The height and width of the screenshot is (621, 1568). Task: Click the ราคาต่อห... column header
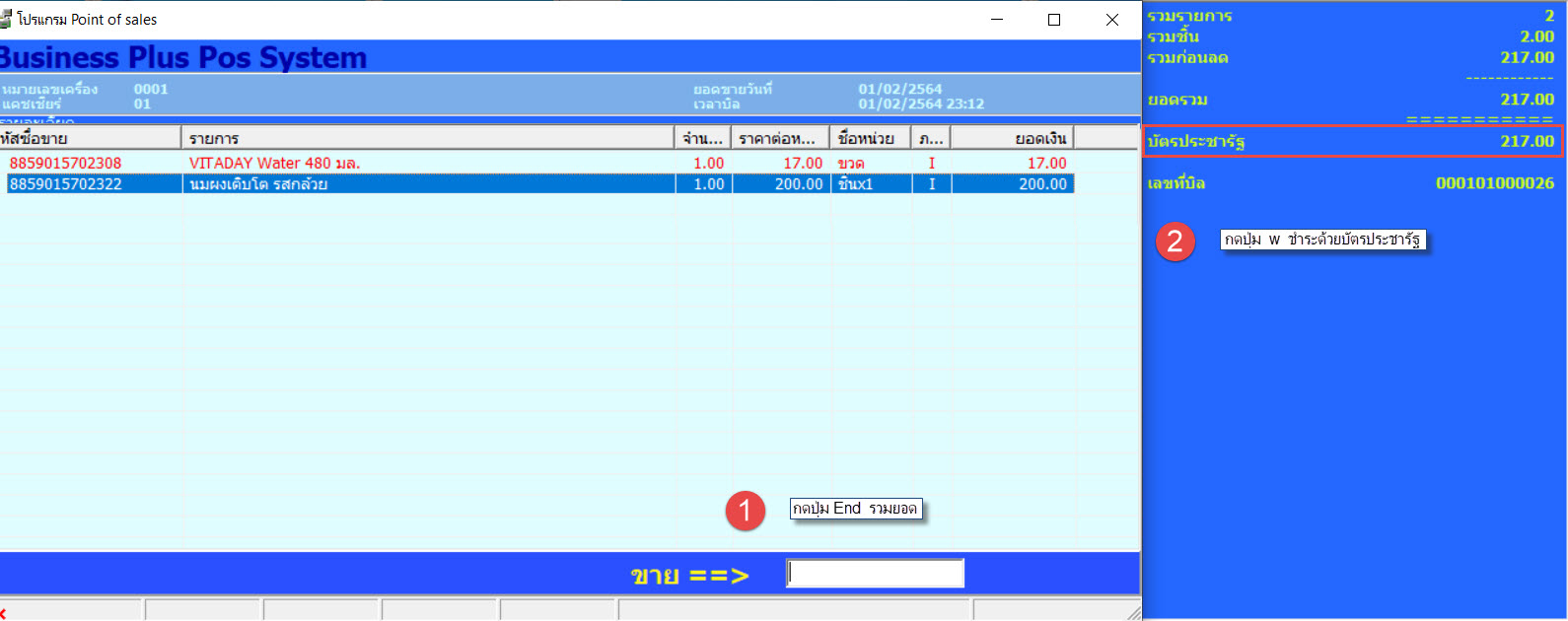tap(780, 138)
